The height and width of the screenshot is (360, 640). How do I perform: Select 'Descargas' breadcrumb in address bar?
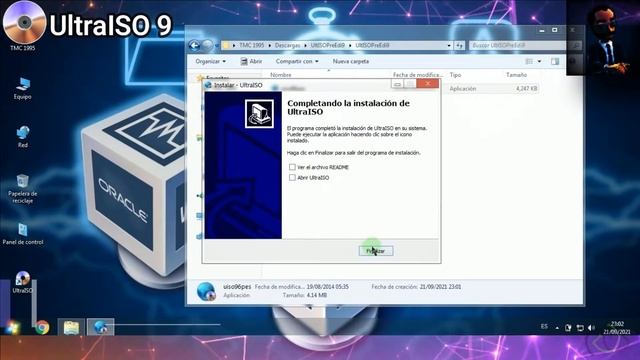click(x=287, y=45)
